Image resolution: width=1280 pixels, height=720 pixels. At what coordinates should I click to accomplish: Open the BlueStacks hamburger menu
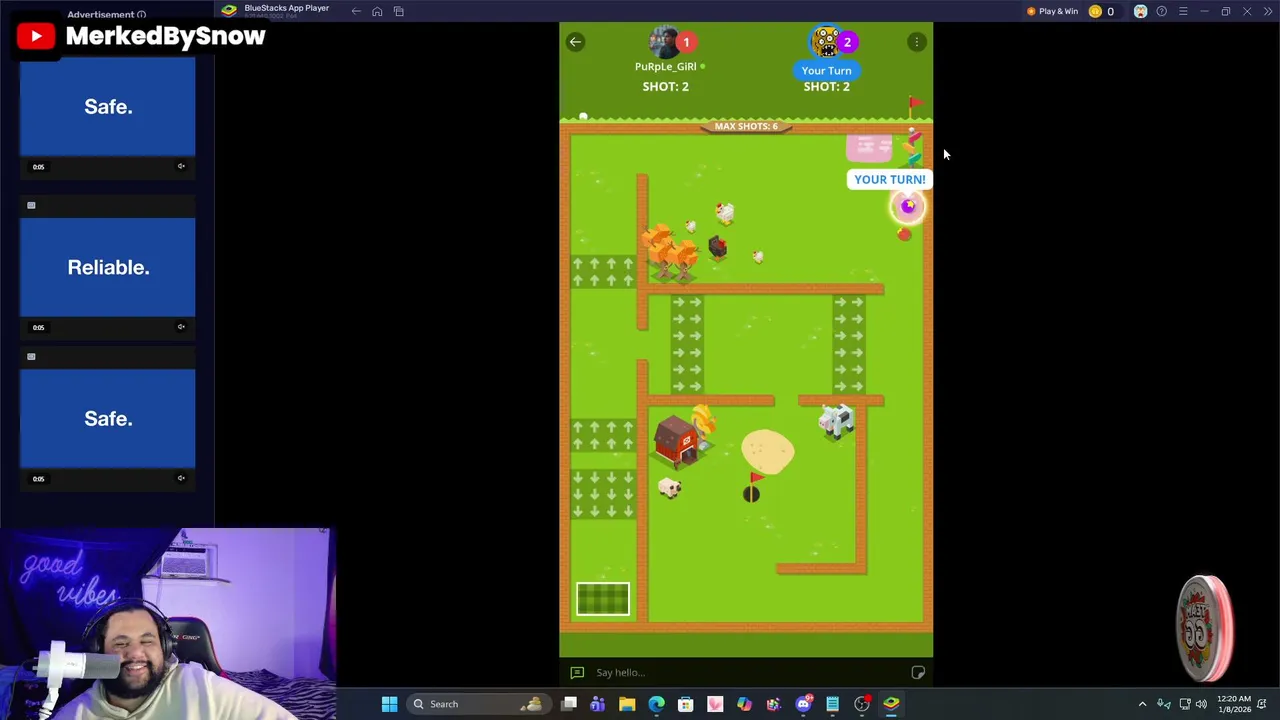click(1183, 11)
